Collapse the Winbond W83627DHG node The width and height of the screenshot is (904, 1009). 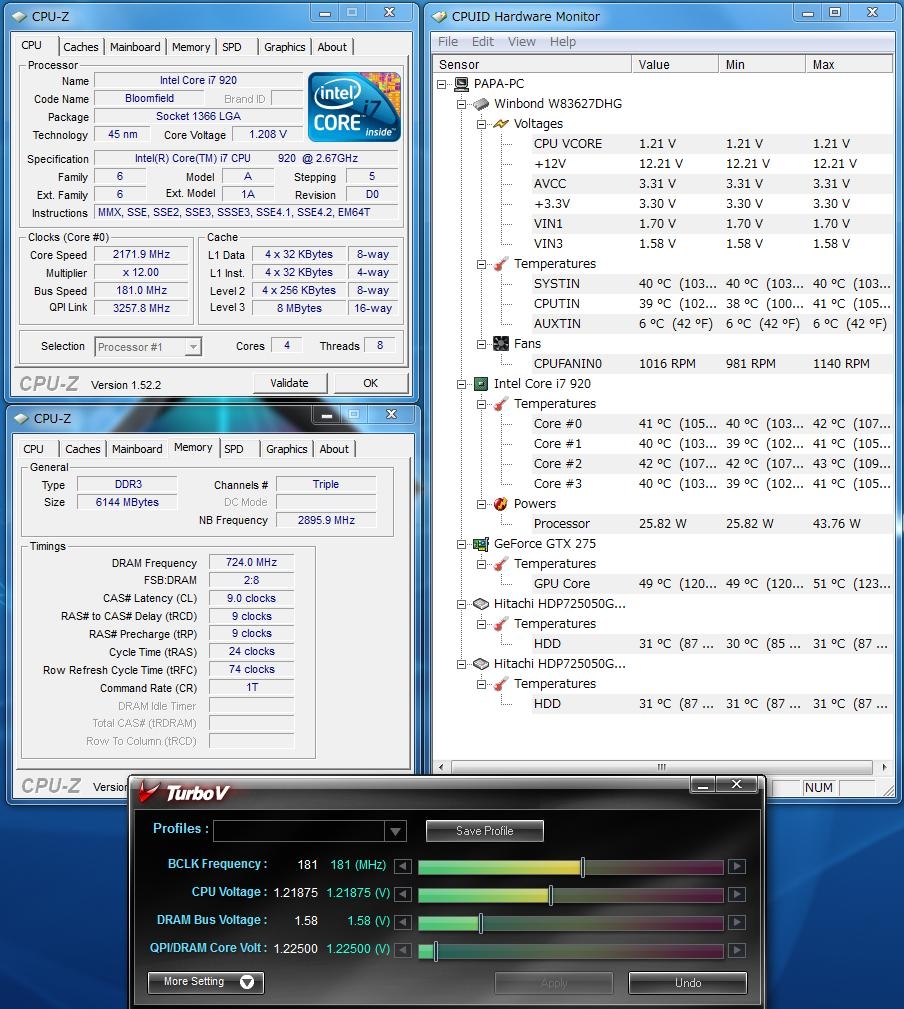[461, 104]
